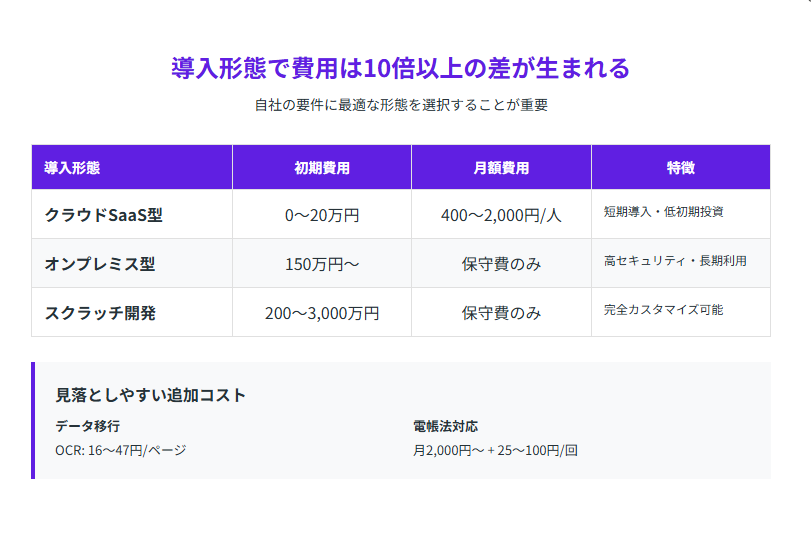Click the 特徴 column header
The height and width of the screenshot is (543, 811).
tap(680, 168)
